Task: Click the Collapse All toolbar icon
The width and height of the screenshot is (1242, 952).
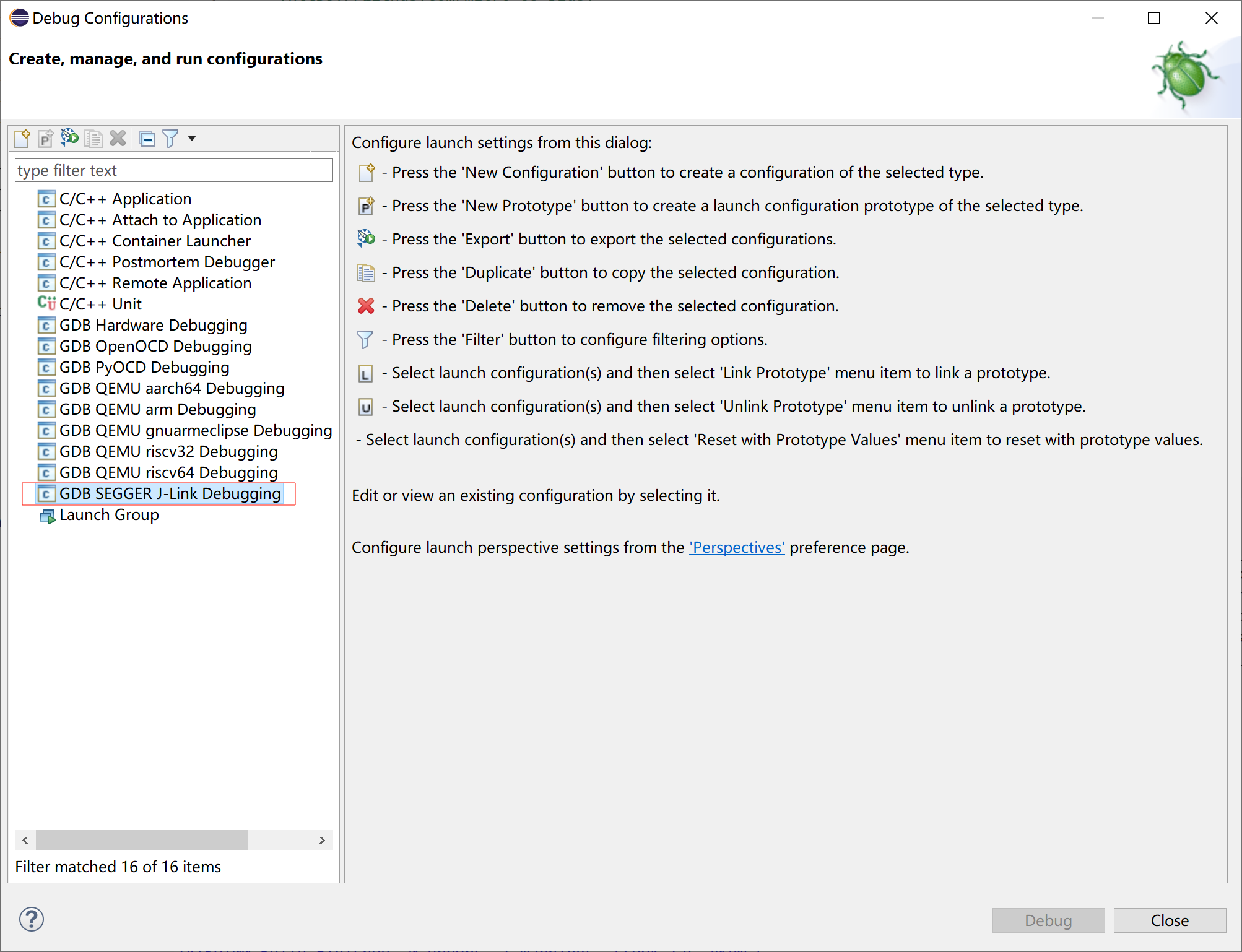Action: [x=147, y=139]
